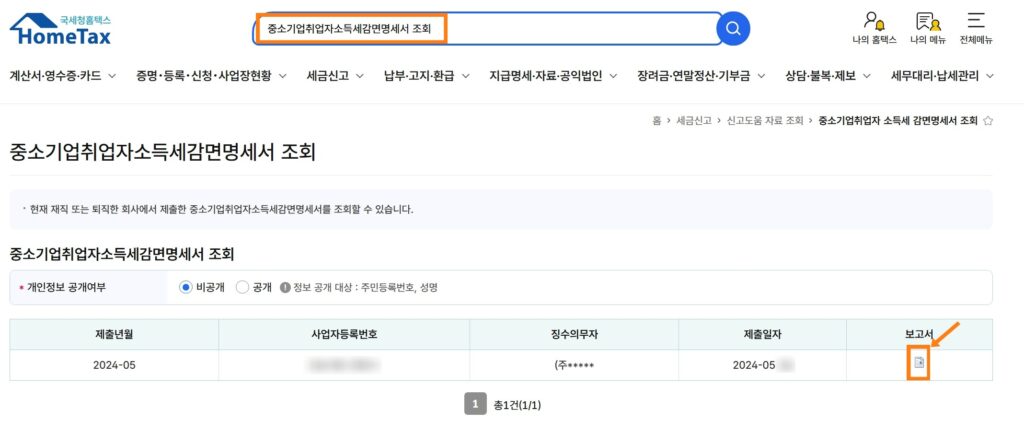Click the (주***** 징수의무자 cell
Image resolution: width=1024 pixels, height=434 pixels.
[574, 365]
